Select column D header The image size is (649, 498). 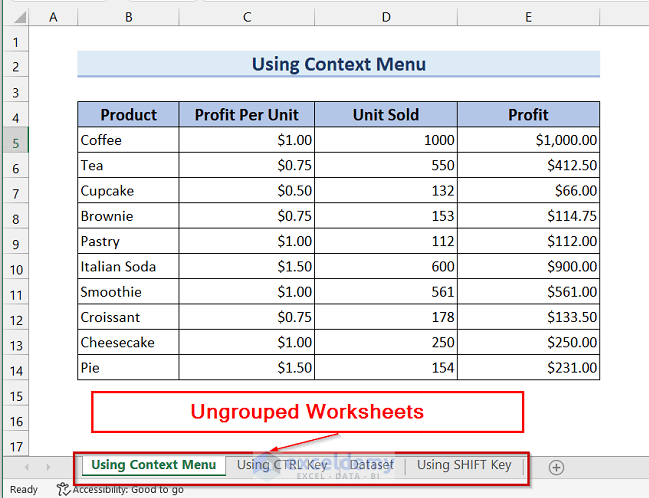385,17
